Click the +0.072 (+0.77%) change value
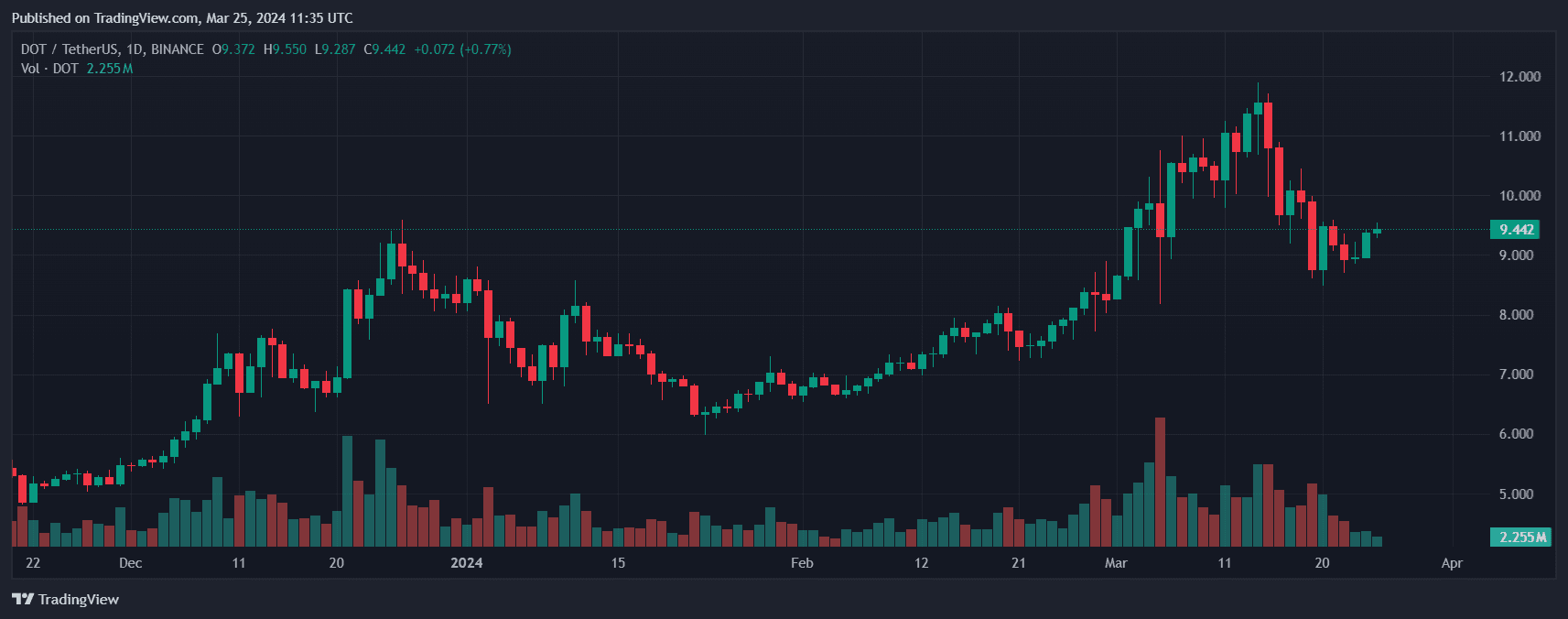Viewport: 1568px width, 619px height. click(462, 49)
